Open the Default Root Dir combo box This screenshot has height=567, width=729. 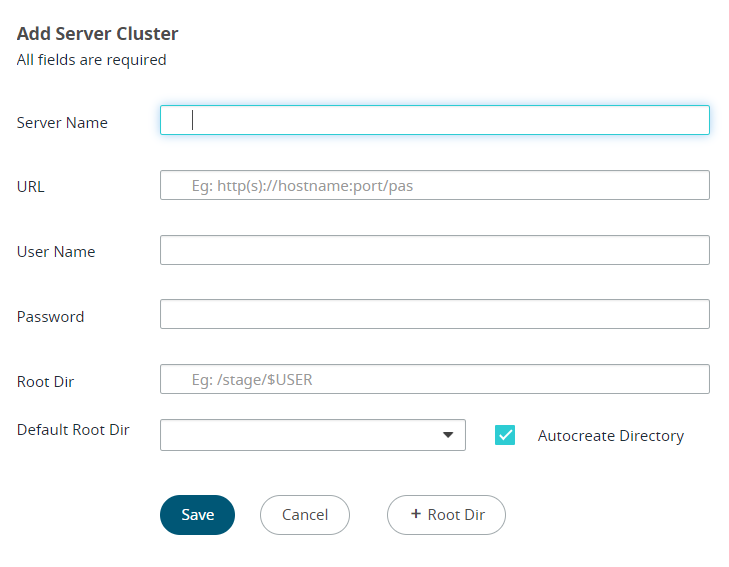pyautogui.click(x=300, y=435)
